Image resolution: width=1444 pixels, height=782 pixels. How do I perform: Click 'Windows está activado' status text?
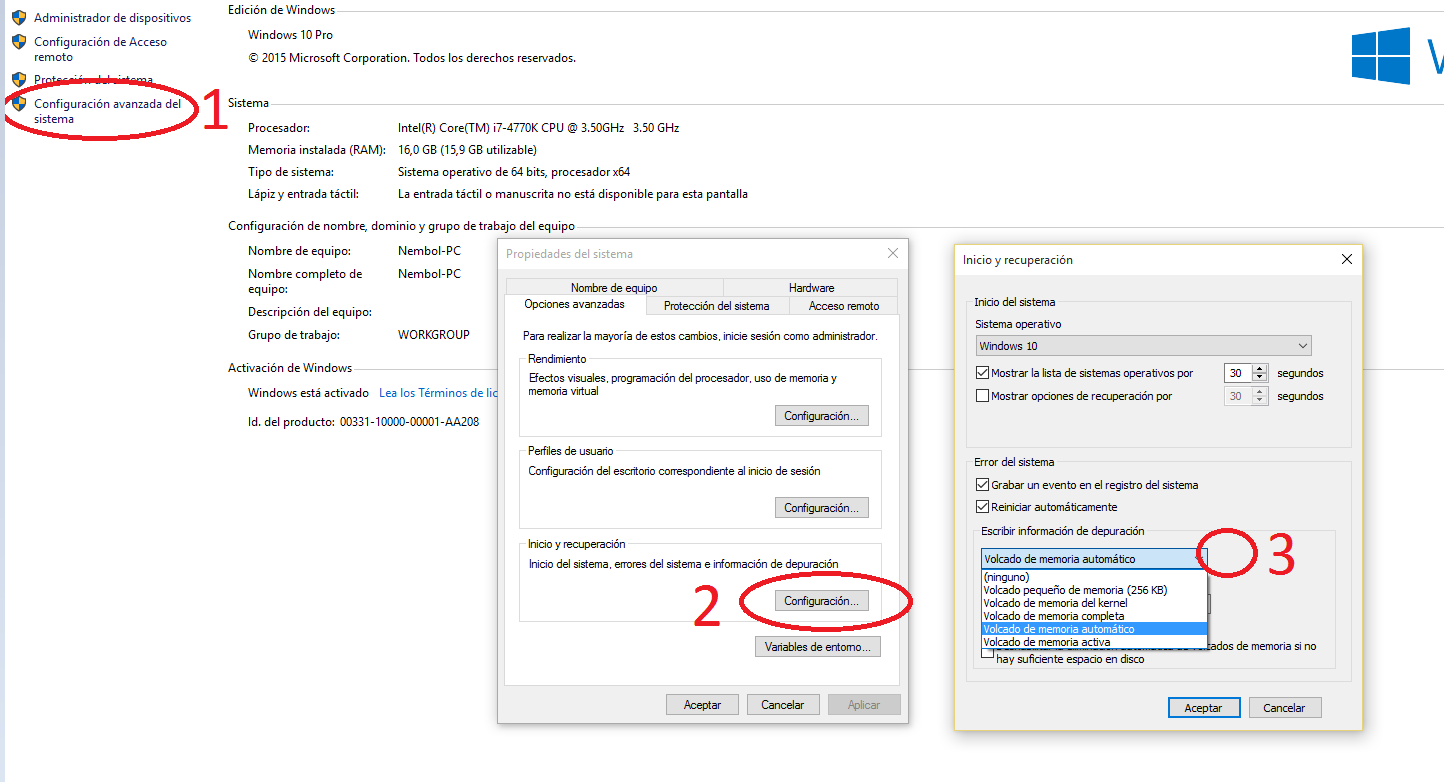click(309, 393)
